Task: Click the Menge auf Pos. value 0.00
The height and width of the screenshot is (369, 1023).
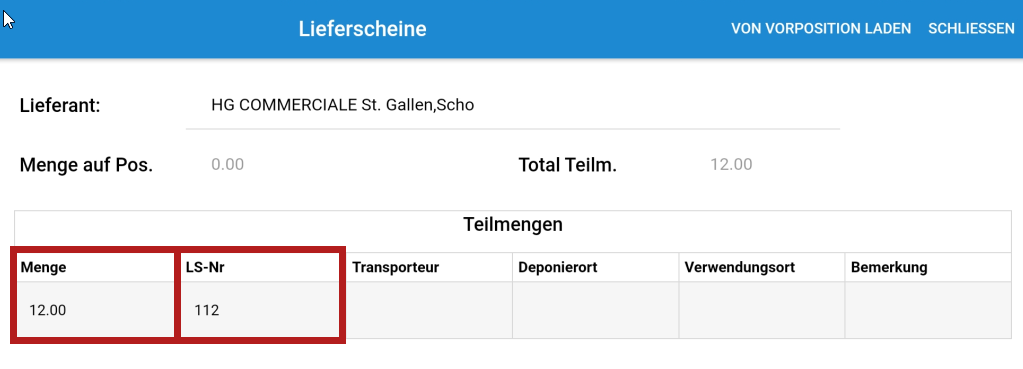Action: (228, 164)
